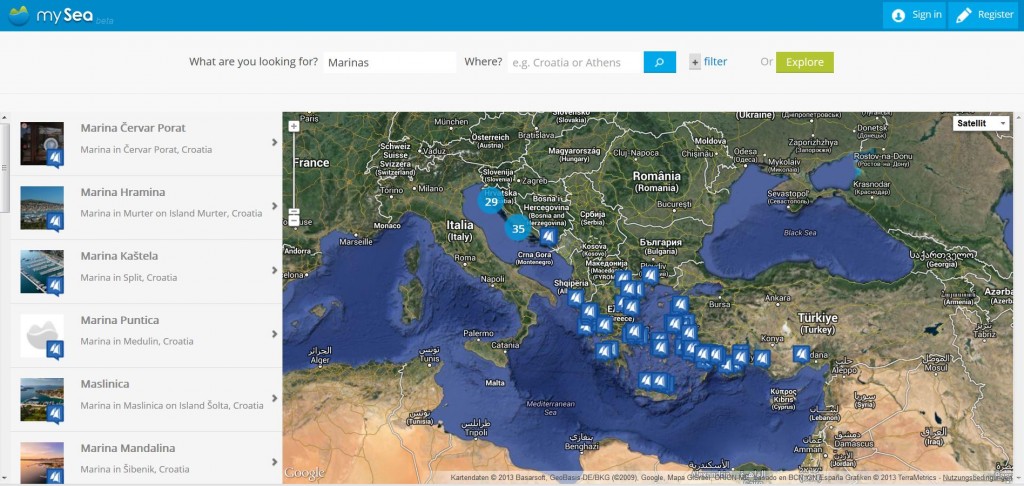Focus the Marinas search field
Viewport: 1024px width, 486px height.
pos(390,63)
